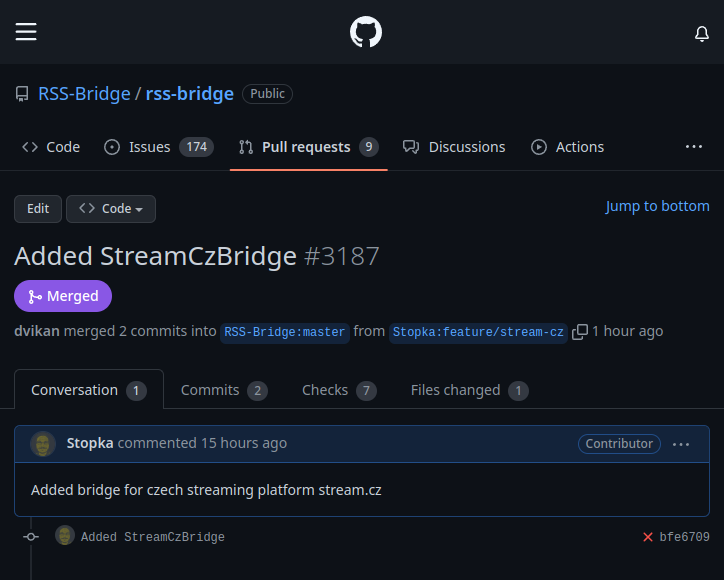The width and height of the screenshot is (724, 580).
Task: Click the failed status X icon
Action: point(648,537)
